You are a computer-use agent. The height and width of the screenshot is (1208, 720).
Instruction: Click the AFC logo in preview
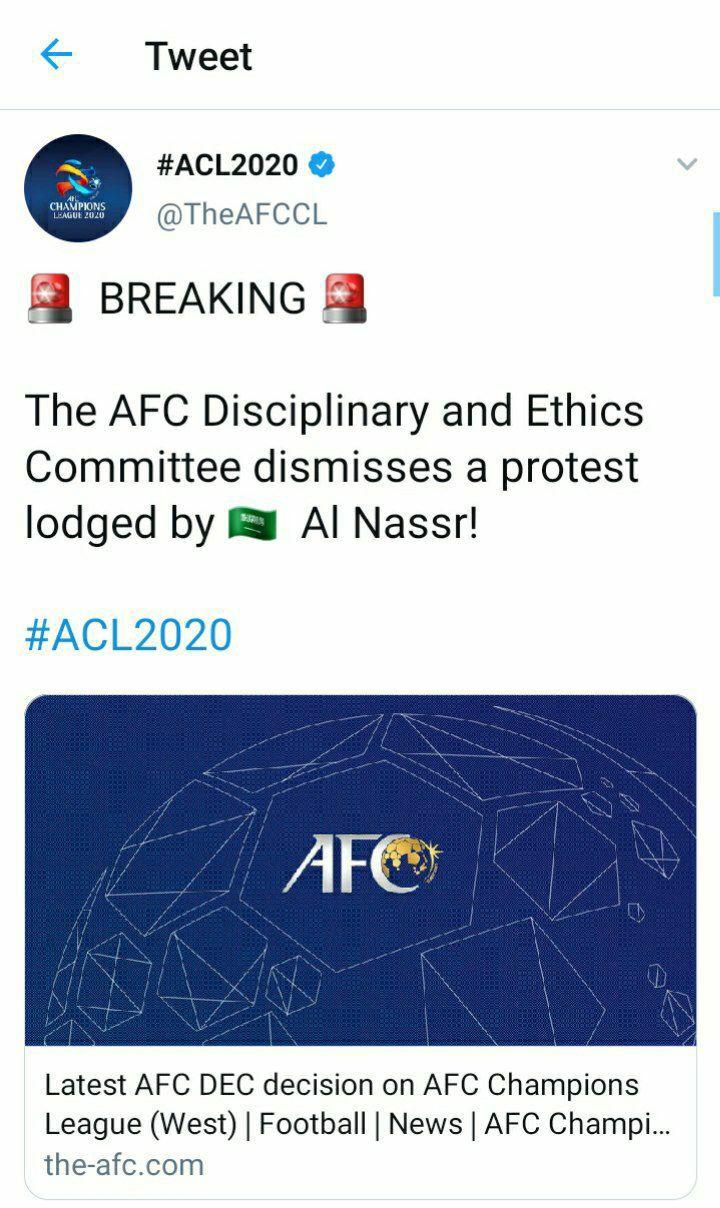click(361, 864)
